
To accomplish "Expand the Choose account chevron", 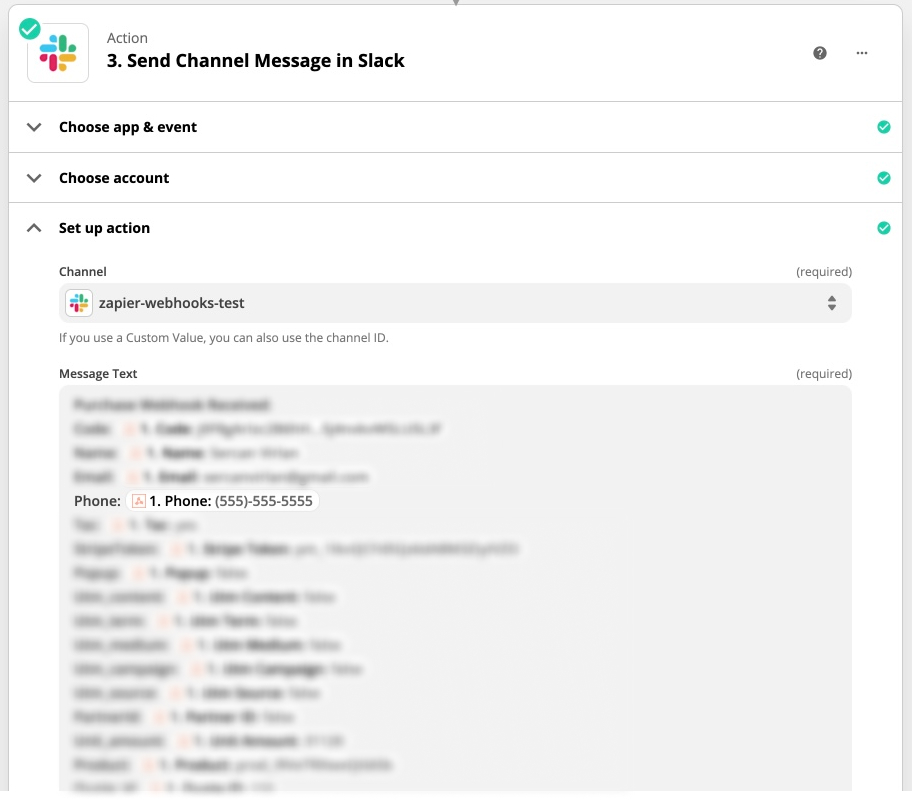I will pos(35,178).
